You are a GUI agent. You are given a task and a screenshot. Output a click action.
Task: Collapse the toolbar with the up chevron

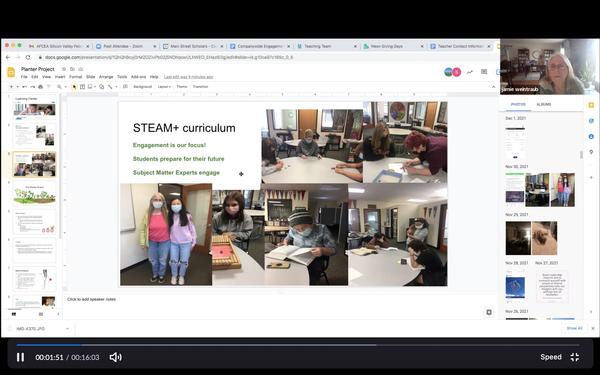(x=493, y=87)
